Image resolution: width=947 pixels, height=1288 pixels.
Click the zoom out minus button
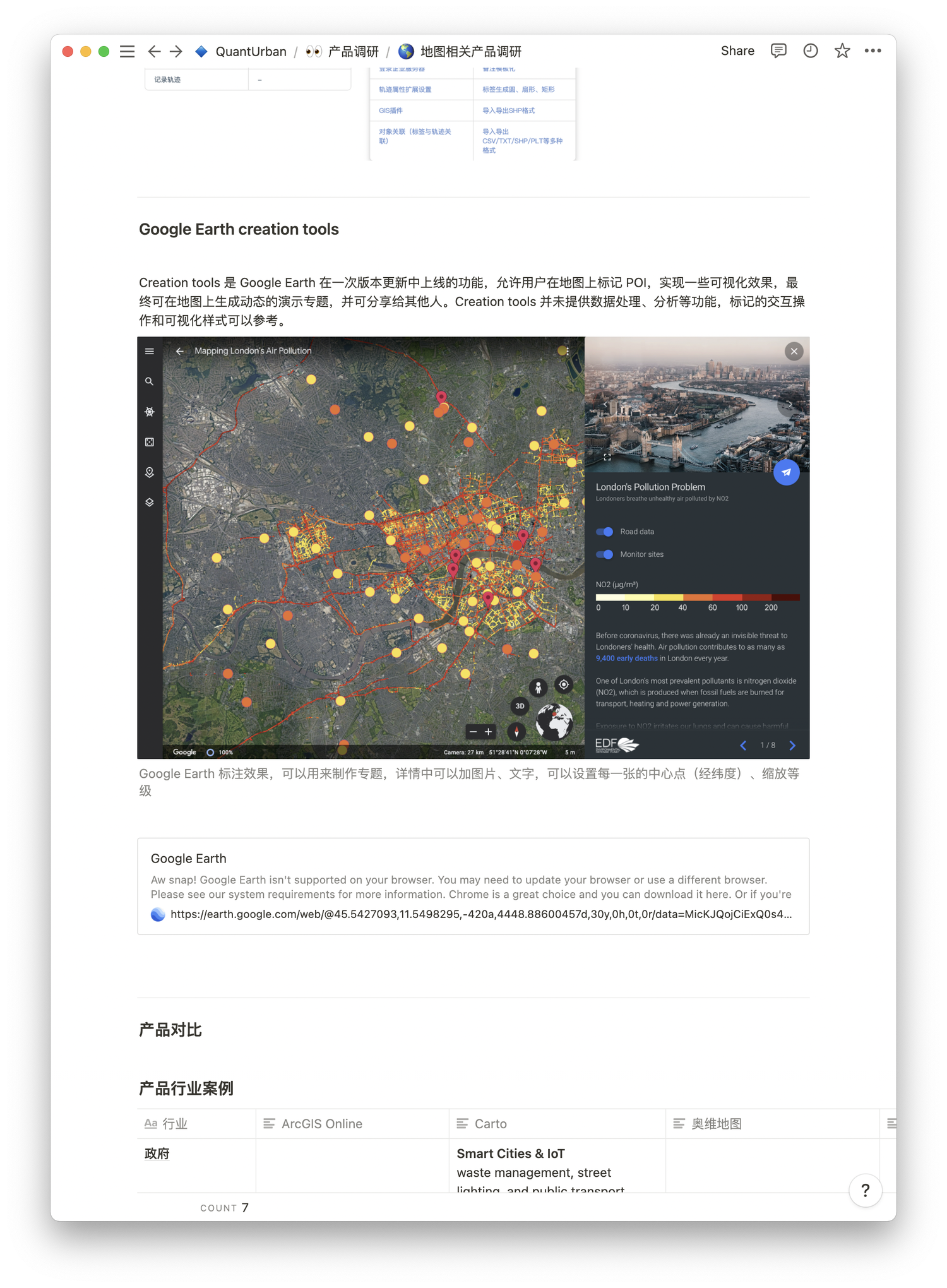click(473, 732)
